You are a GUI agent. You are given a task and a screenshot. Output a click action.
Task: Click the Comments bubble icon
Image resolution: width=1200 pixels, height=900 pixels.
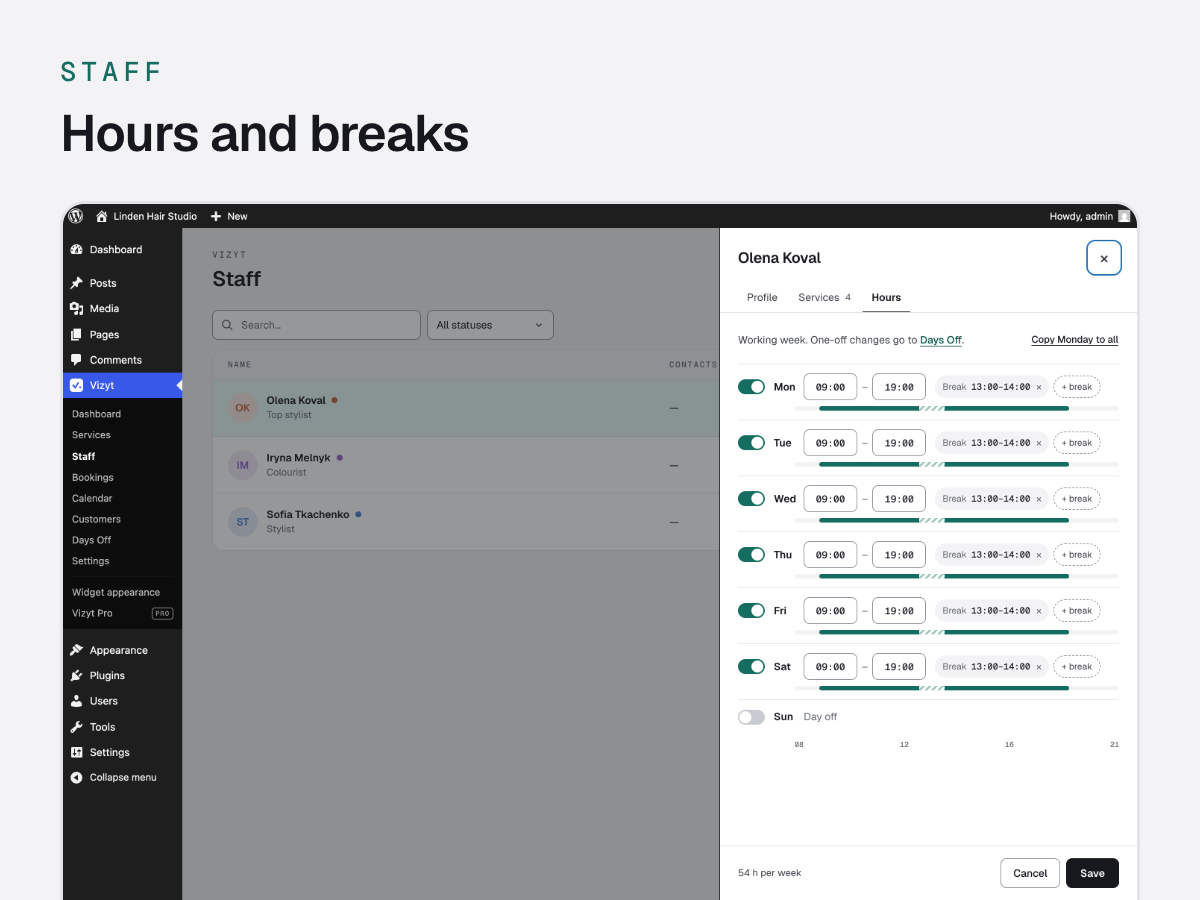(x=77, y=360)
